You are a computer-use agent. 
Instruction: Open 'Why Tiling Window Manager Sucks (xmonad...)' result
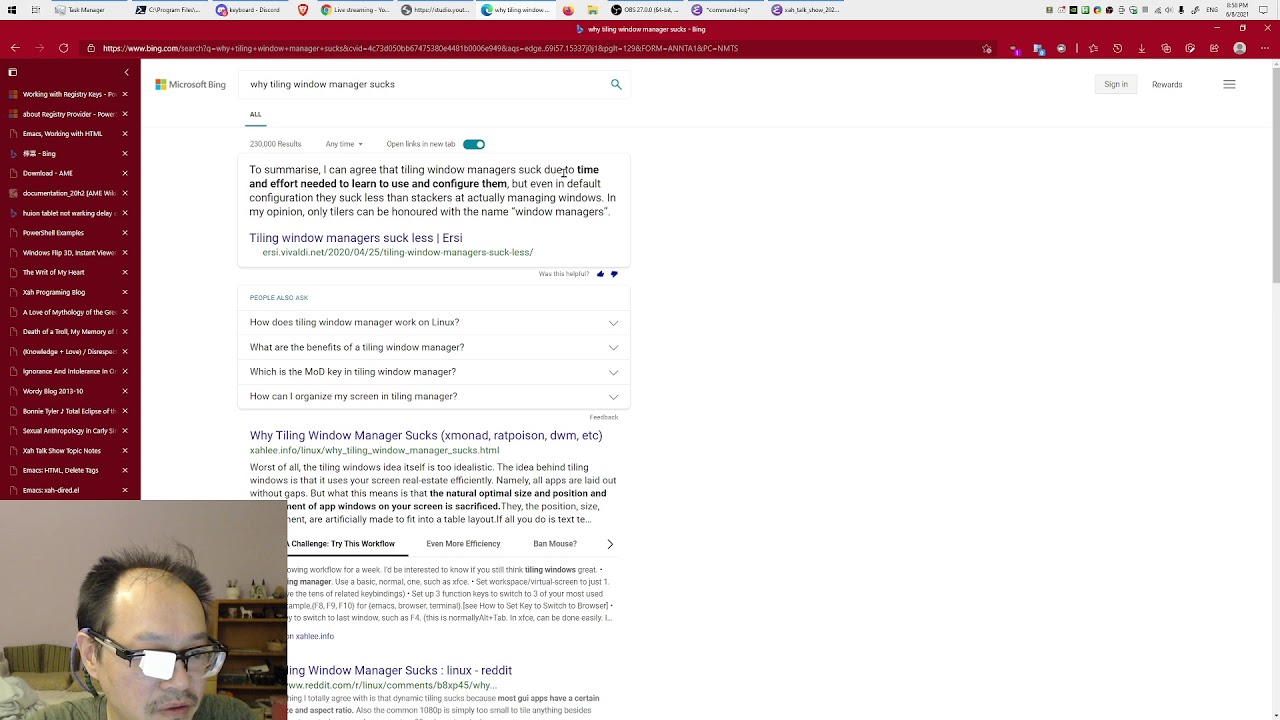coord(426,435)
